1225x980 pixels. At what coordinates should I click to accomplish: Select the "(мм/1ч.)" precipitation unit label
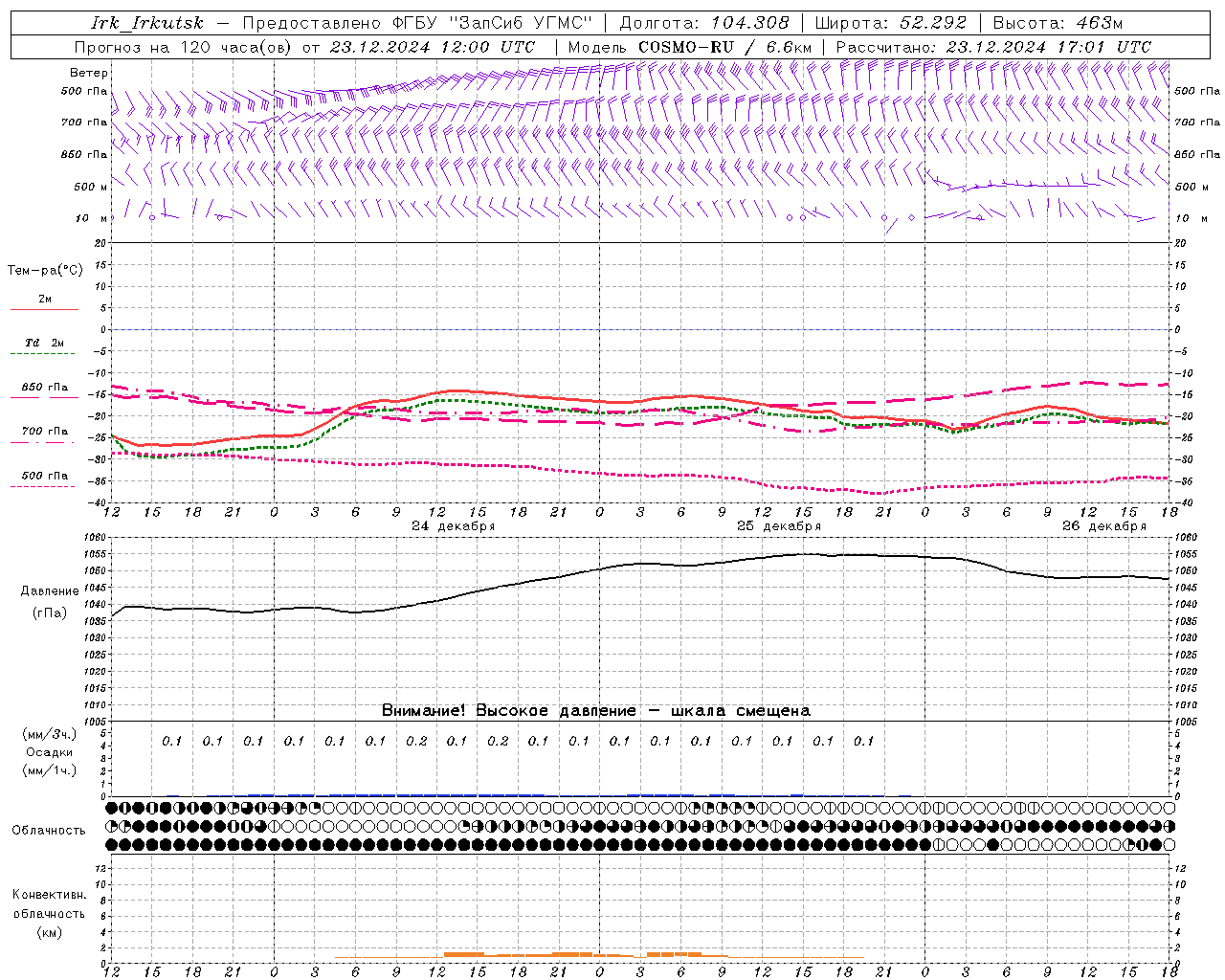[49, 770]
